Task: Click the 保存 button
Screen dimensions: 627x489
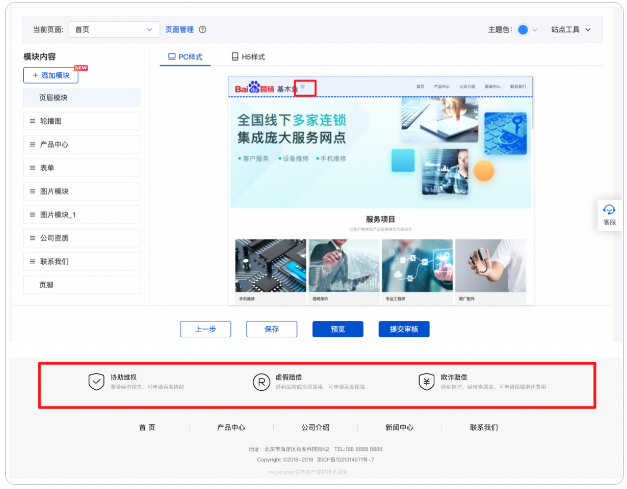Action: coord(272,329)
